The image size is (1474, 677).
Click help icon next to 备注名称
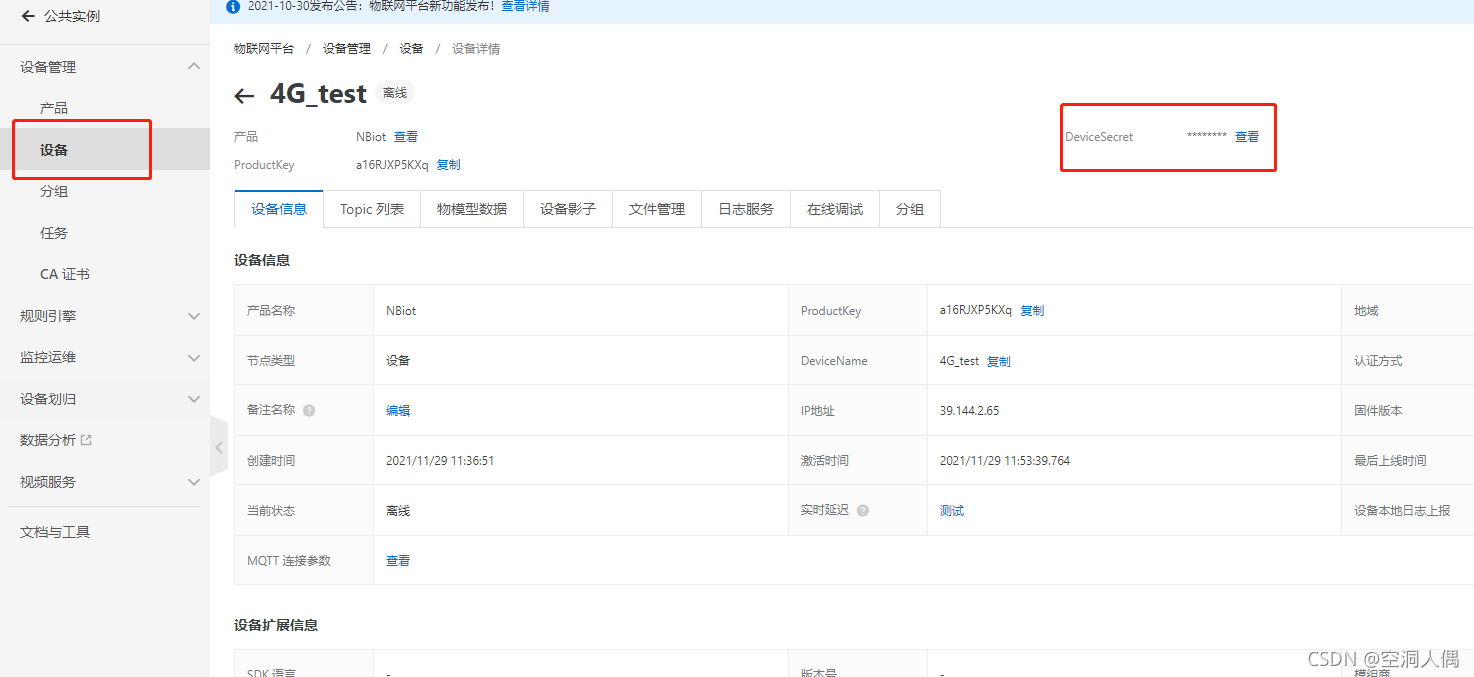(x=309, y=410)
